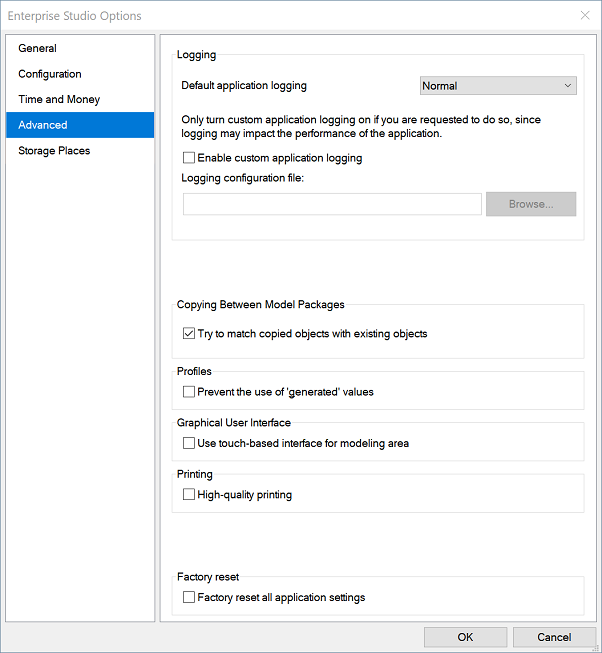Uncheck Try to match copied objects
Screen dimensions: 602x653
(x=189, y=334)
